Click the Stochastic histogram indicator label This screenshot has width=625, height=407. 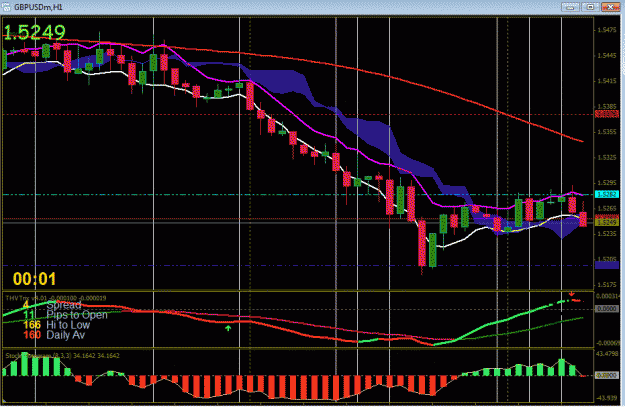[62, 355]
